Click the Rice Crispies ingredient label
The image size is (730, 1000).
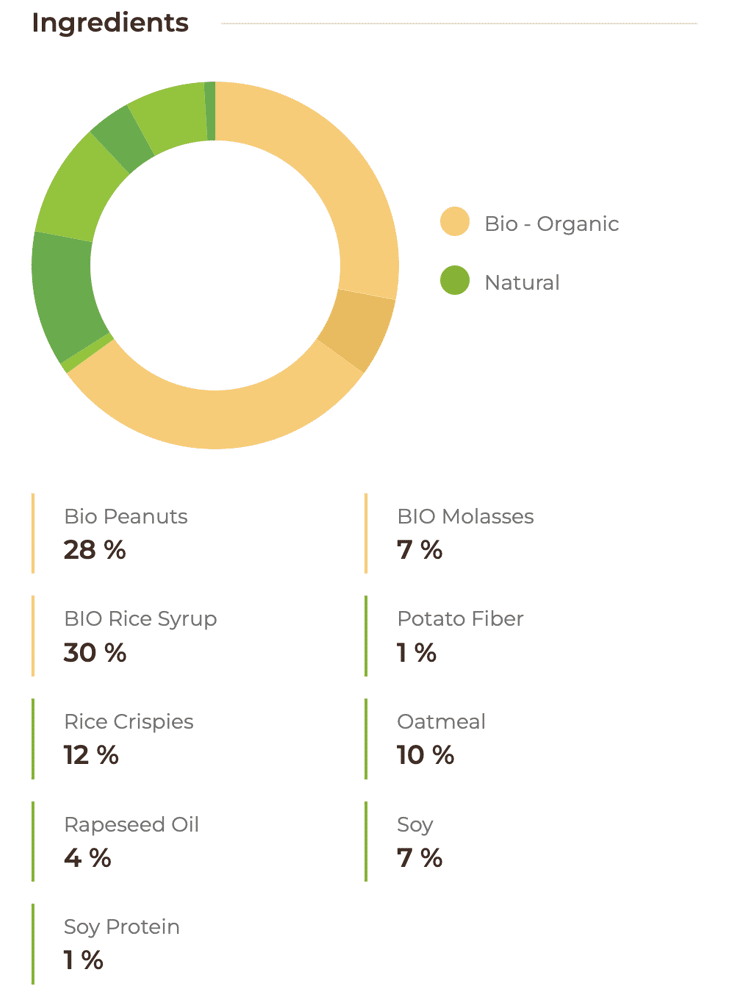point(129,722)
